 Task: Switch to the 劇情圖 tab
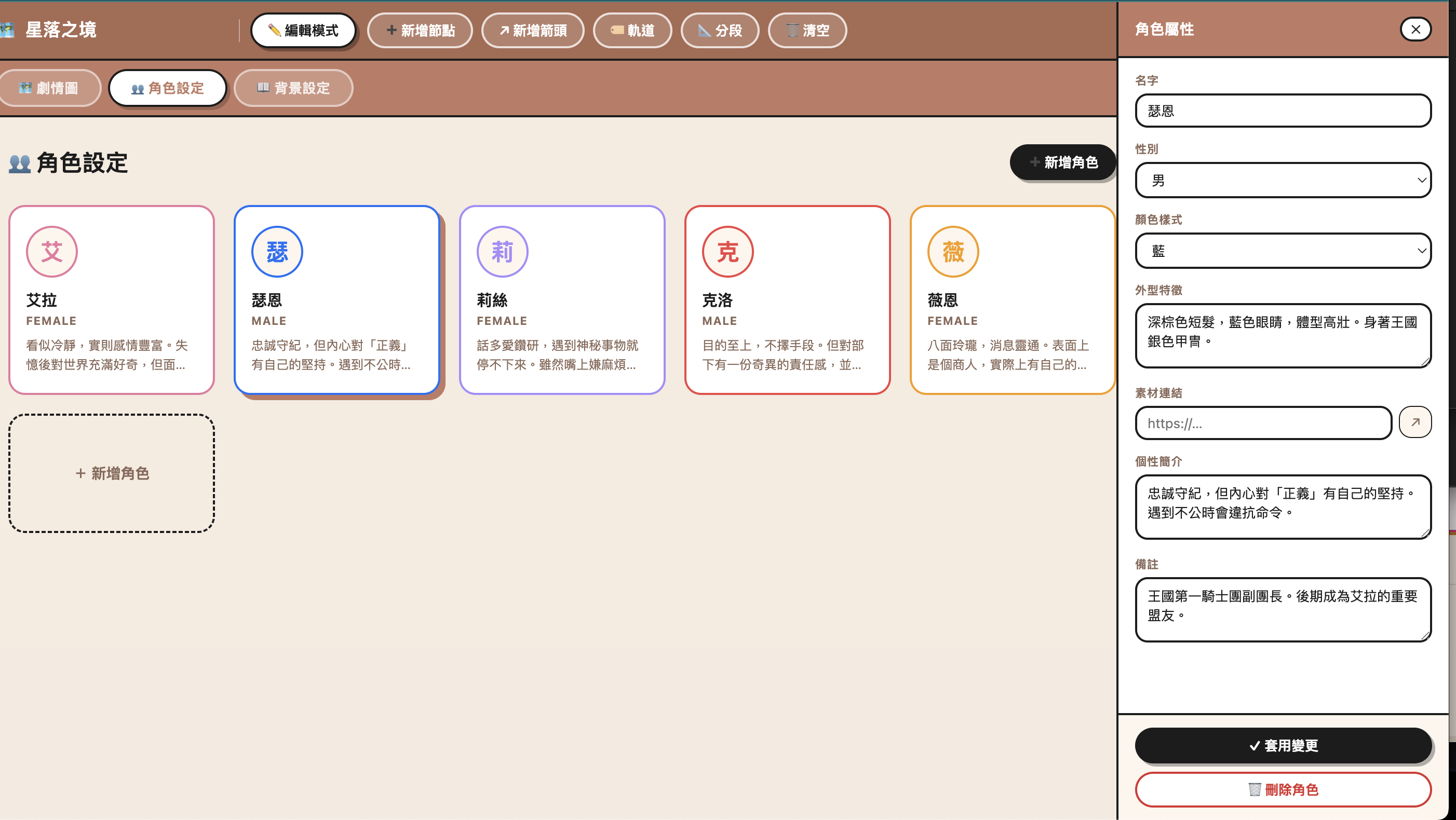tap(49, 88)
